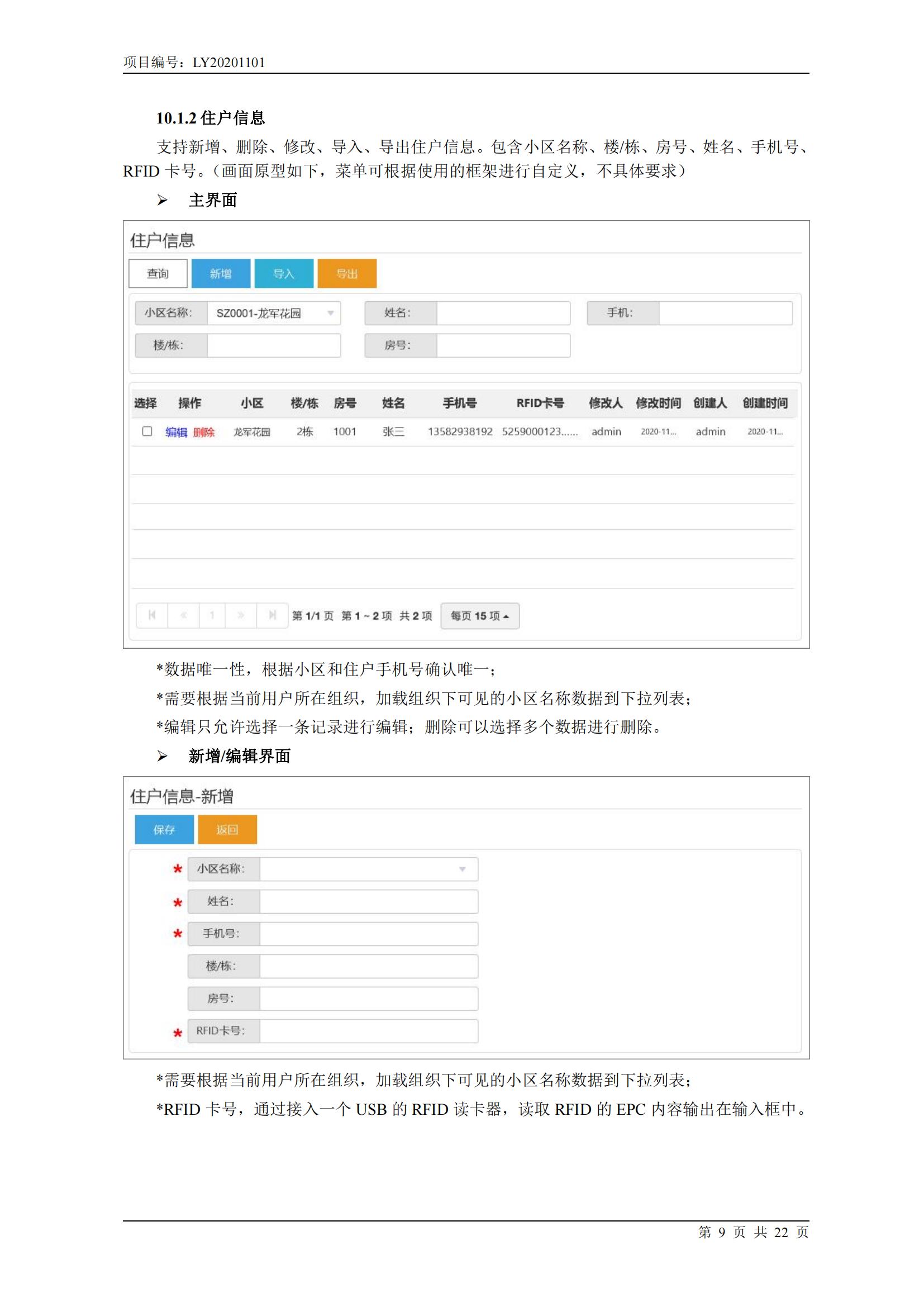The image size is (924, 1307).
Task: Click the 选择 column header
Action: click(145, 403)
